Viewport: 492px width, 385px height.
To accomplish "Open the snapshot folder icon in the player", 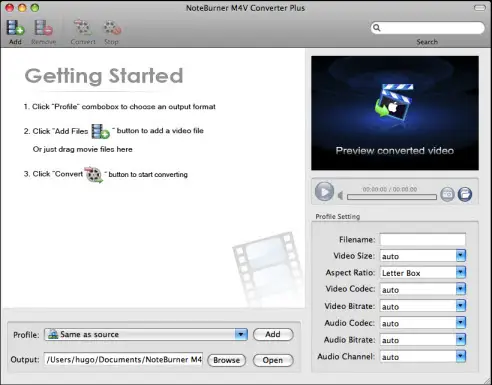I will (x=465, y=194).
